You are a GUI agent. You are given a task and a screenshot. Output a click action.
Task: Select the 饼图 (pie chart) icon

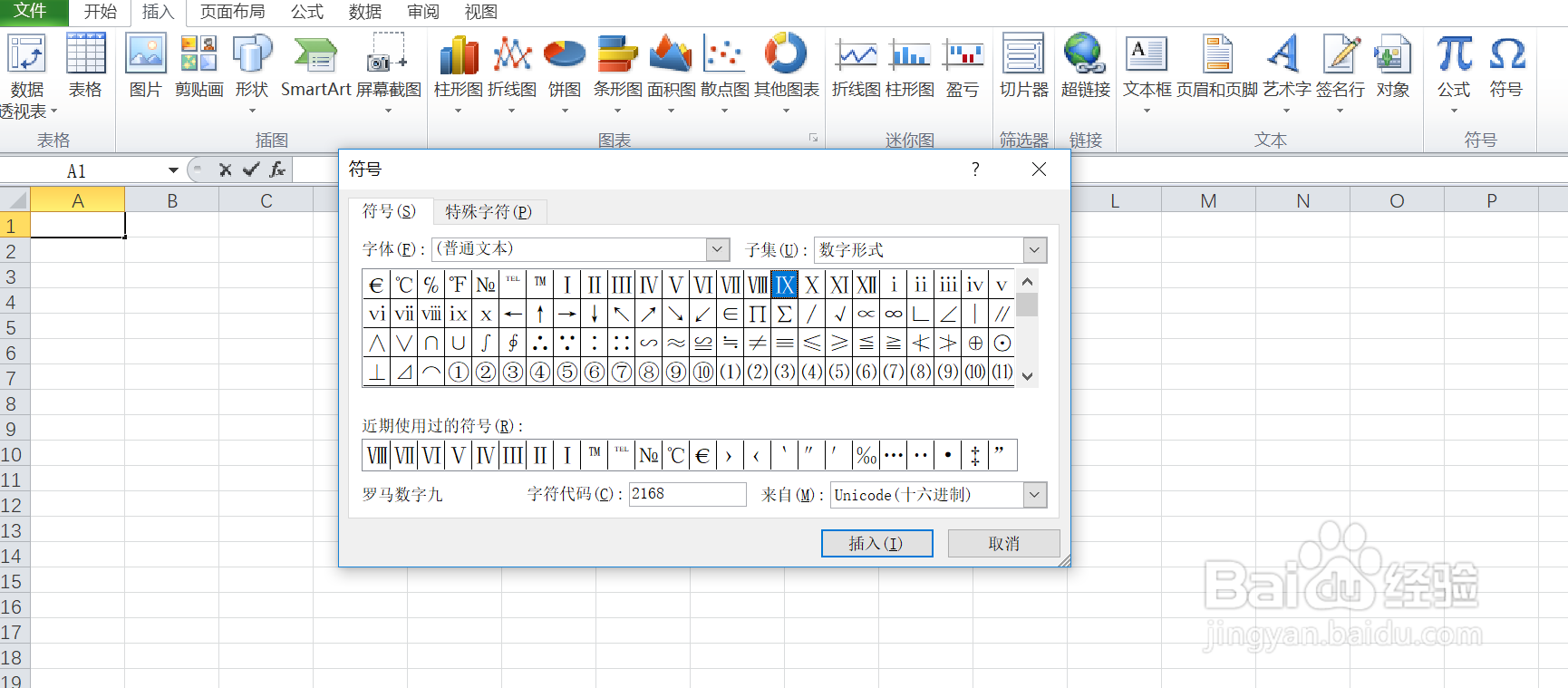click(565, 54)
